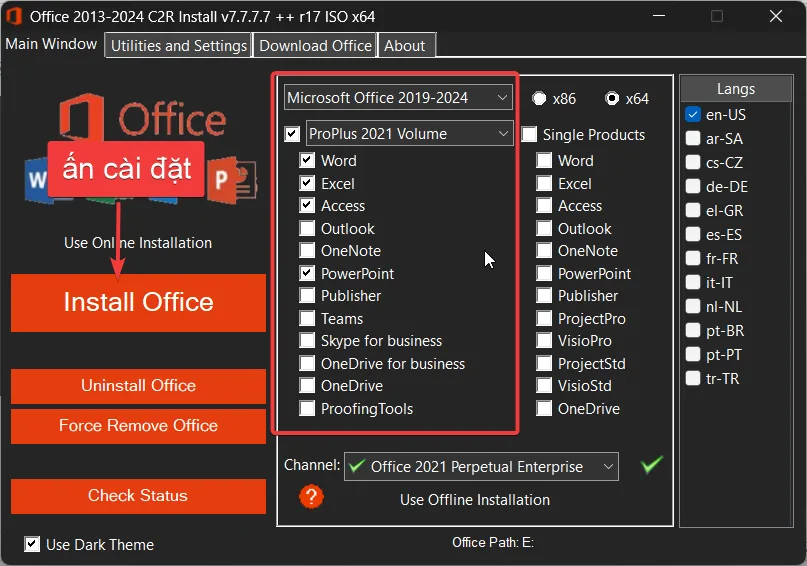807x566 pixels.
Task: Enable the ar-SA language
Action: [x=693, y=138]
